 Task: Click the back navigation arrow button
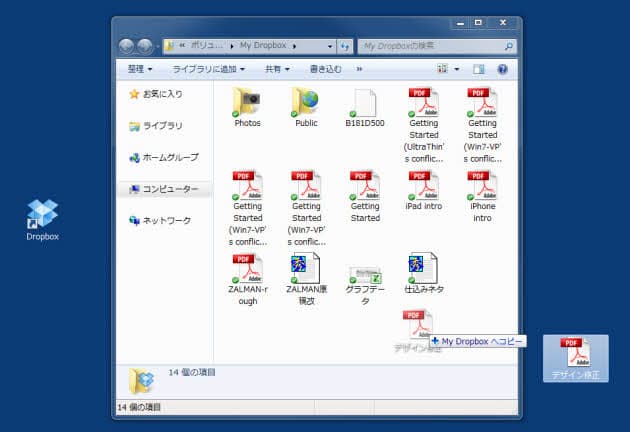click(128, 46)
